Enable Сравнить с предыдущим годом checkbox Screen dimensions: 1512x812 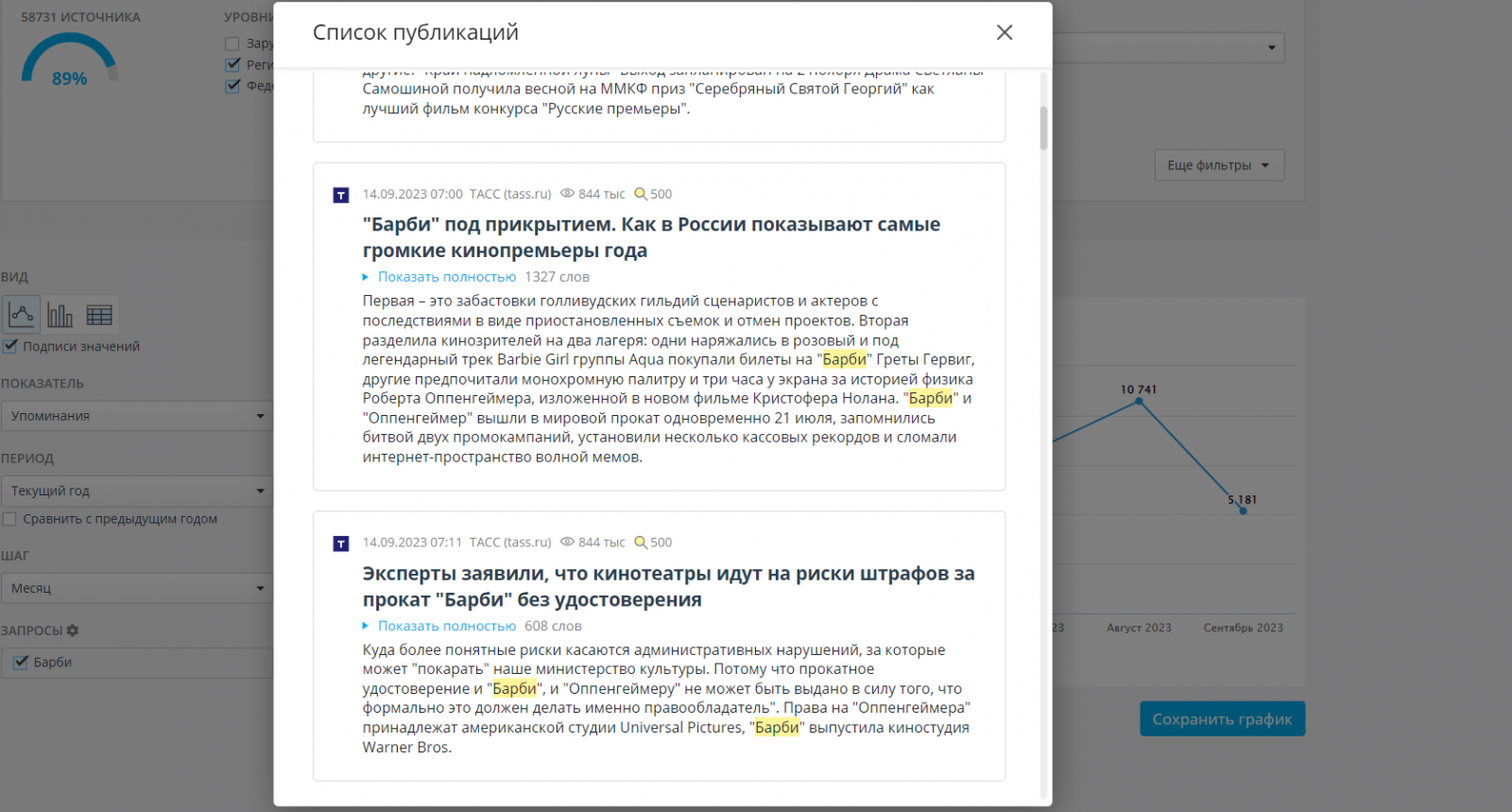pyautogui.click(x=9, y=519)
